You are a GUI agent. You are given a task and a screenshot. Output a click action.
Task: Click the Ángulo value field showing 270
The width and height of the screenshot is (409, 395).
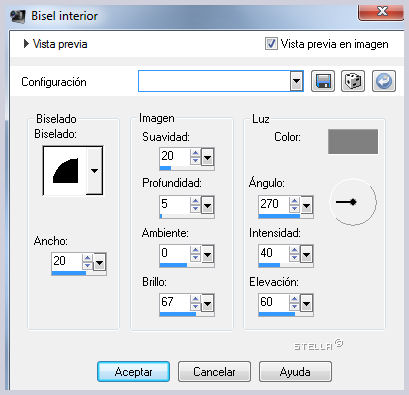point(274,204)
